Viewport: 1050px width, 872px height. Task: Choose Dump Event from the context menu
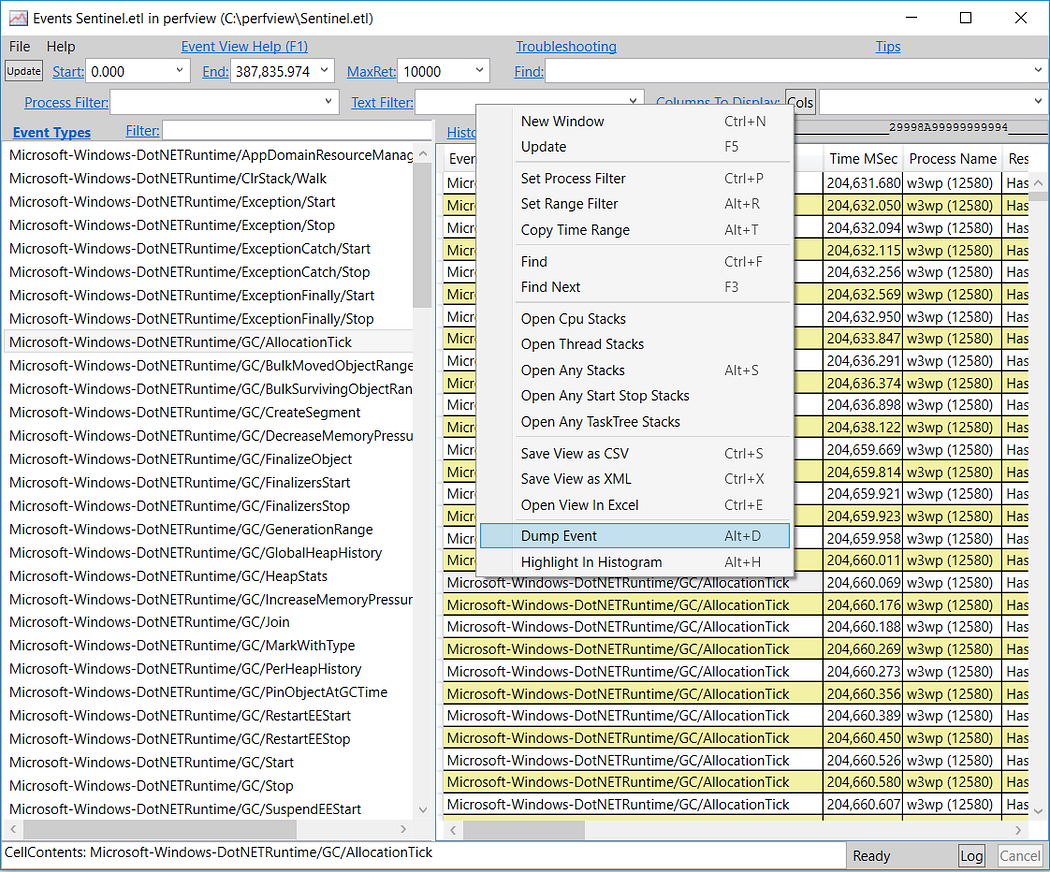(634, 536)
